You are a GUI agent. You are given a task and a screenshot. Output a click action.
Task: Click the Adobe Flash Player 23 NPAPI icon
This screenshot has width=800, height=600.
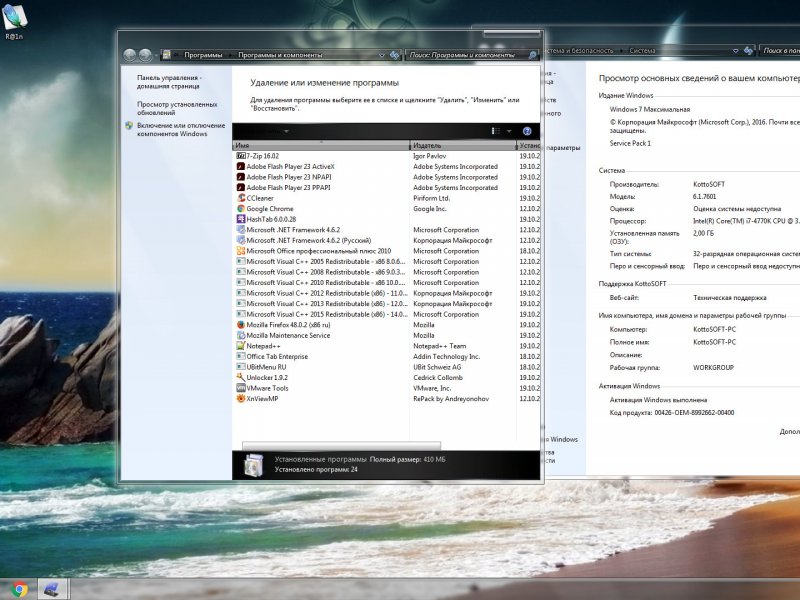point(241,177)
